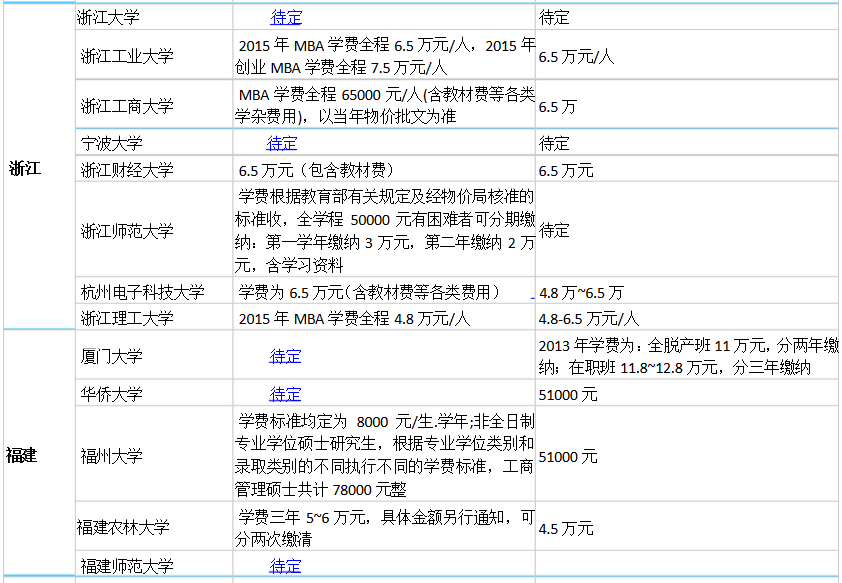Click the 福州大学 学费标准 description
Image resolution: width=842 pixels, height=583 pixels.
(384, 455)
